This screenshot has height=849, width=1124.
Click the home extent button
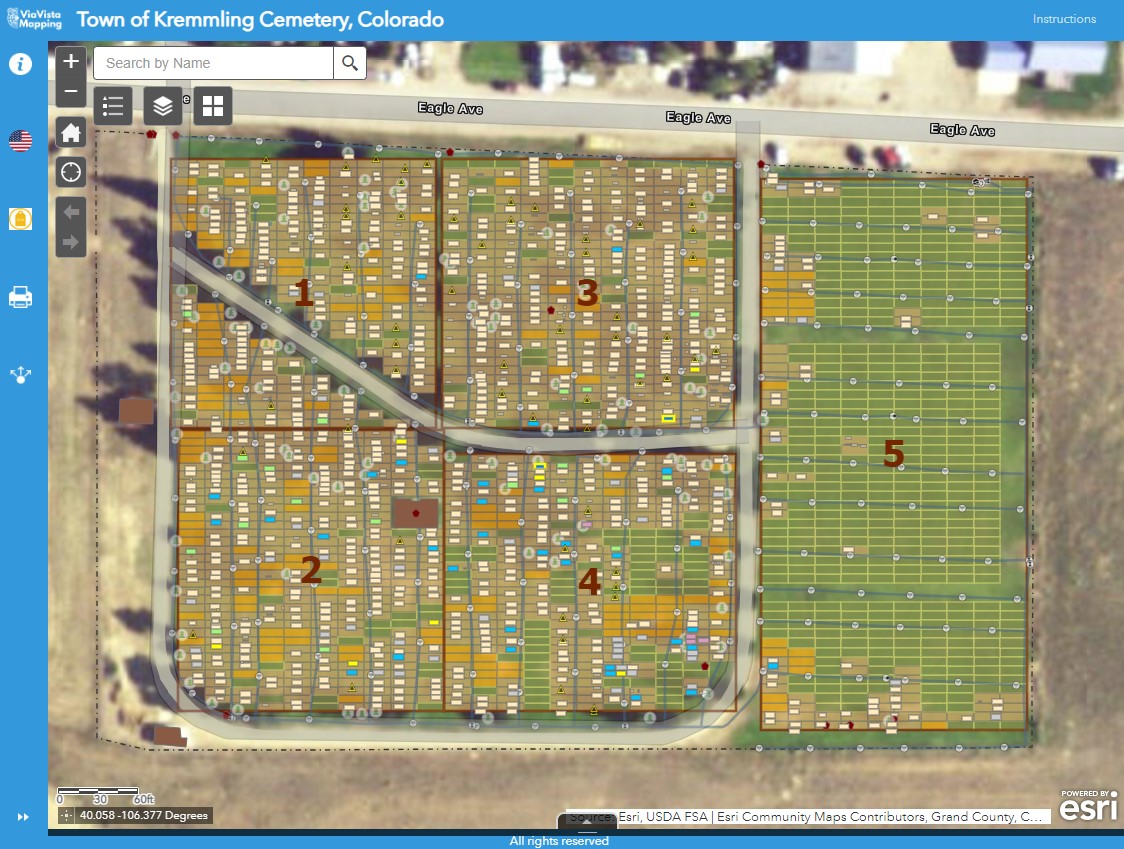70,132
